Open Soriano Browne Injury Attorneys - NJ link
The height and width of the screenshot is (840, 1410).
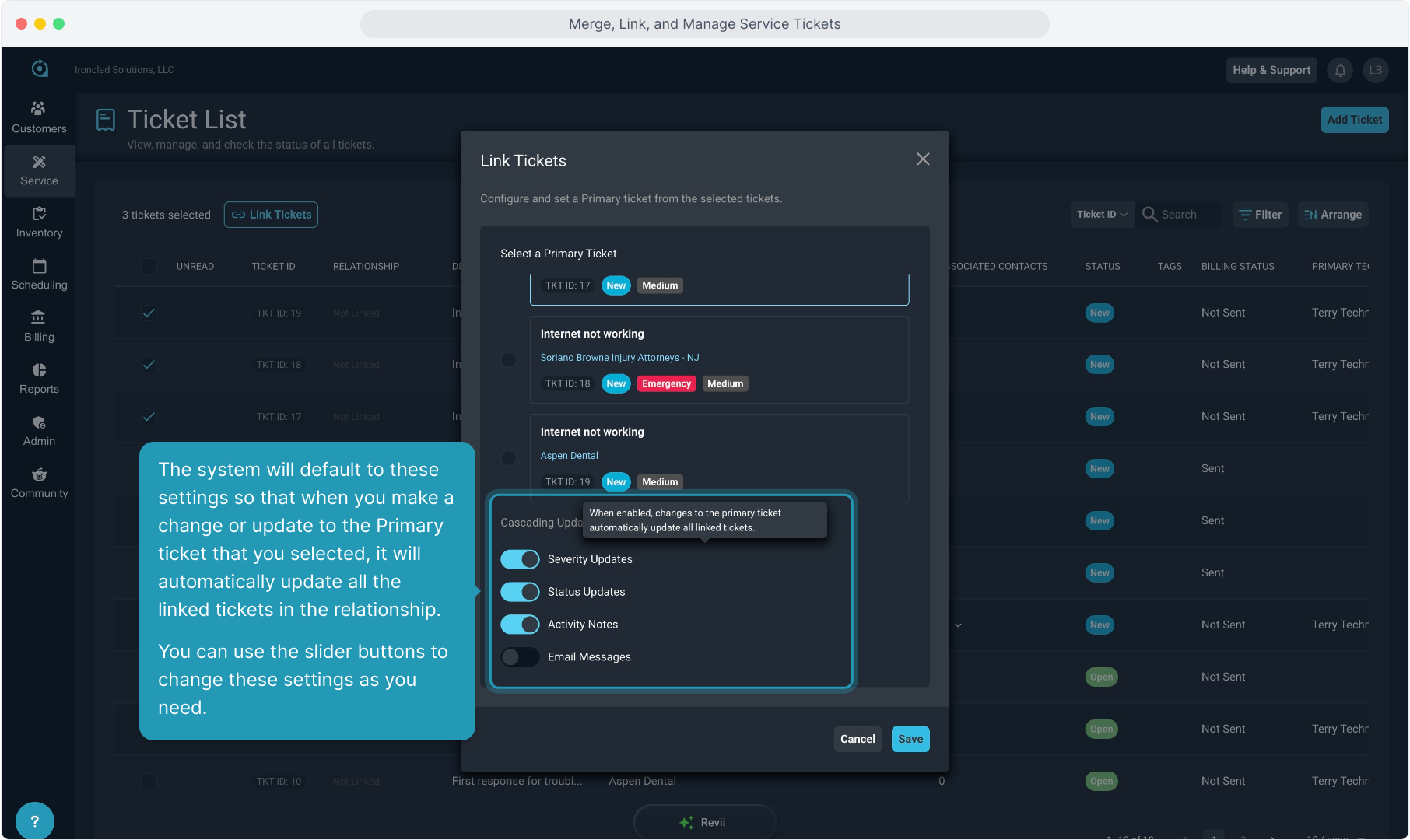pyautogui.click(x=619, y=358)
